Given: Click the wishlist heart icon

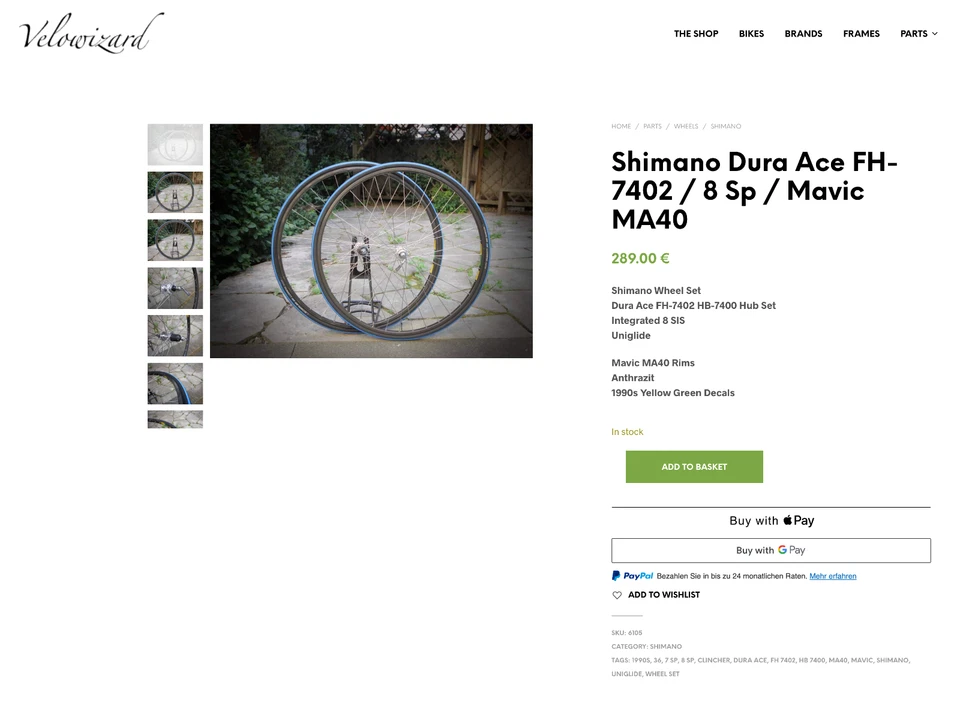Looking at the screenshot, I should click(617, 595).
